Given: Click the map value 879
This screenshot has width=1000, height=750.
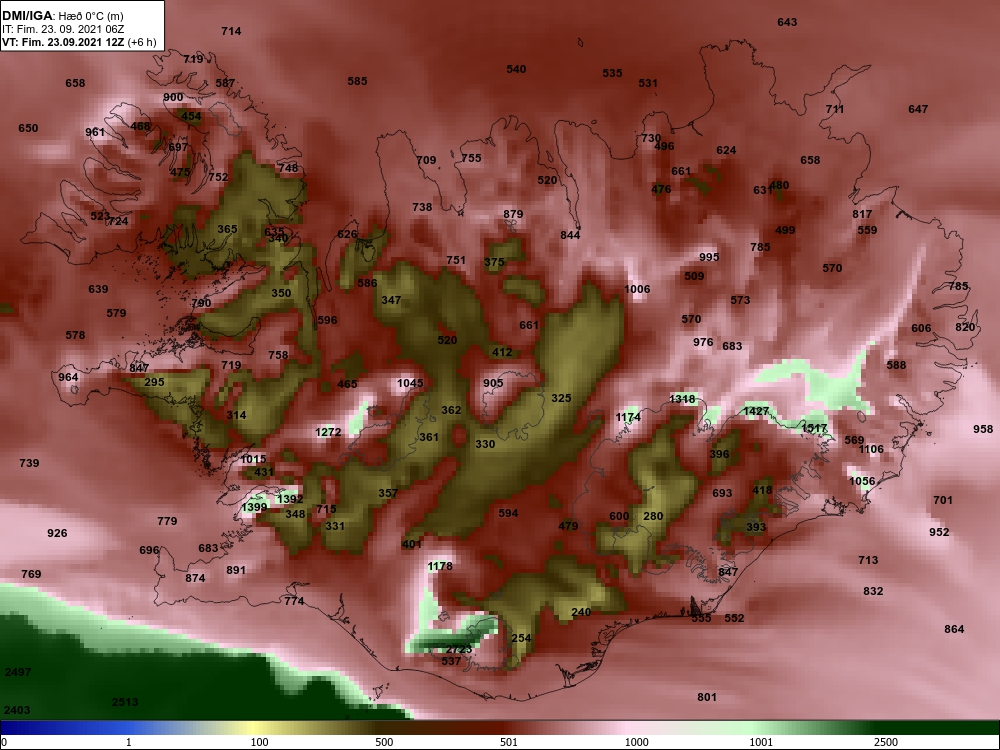Looking at the screenshot, I should pyautogui.click(x=513, y=214).
